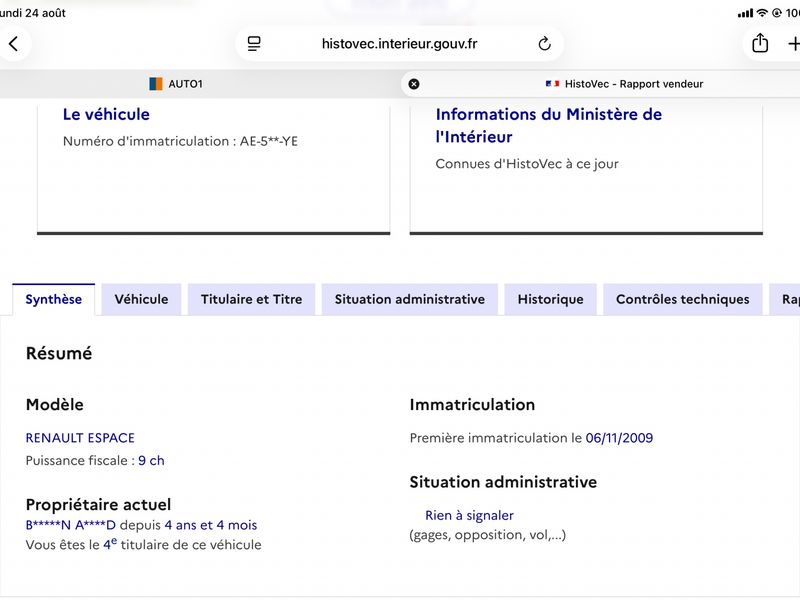Click the AUTO1 tab favicon

tap(156, 84)
